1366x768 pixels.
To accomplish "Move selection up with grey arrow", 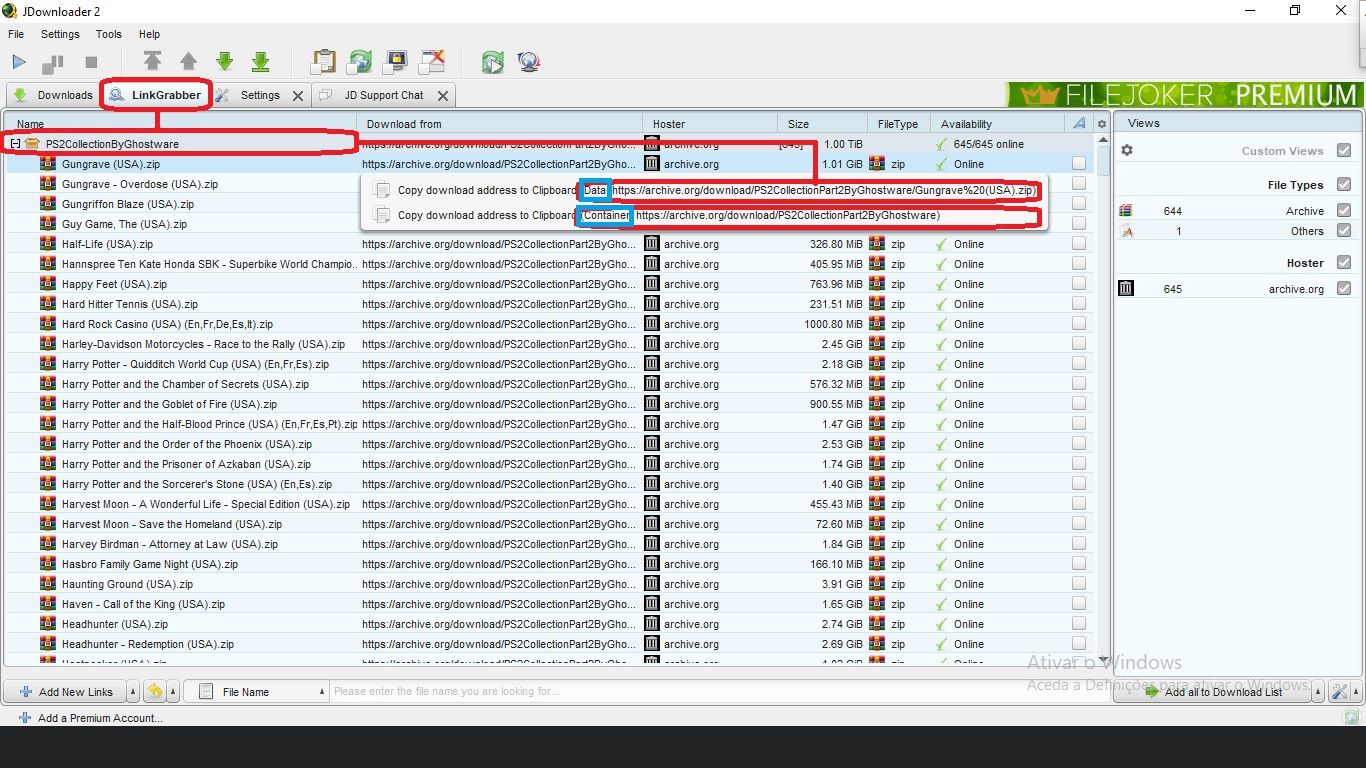I will 188,62.
